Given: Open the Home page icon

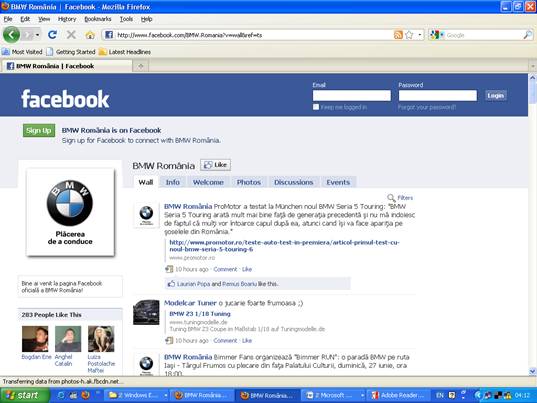Looking at the screenshot, I should (90, 35).
